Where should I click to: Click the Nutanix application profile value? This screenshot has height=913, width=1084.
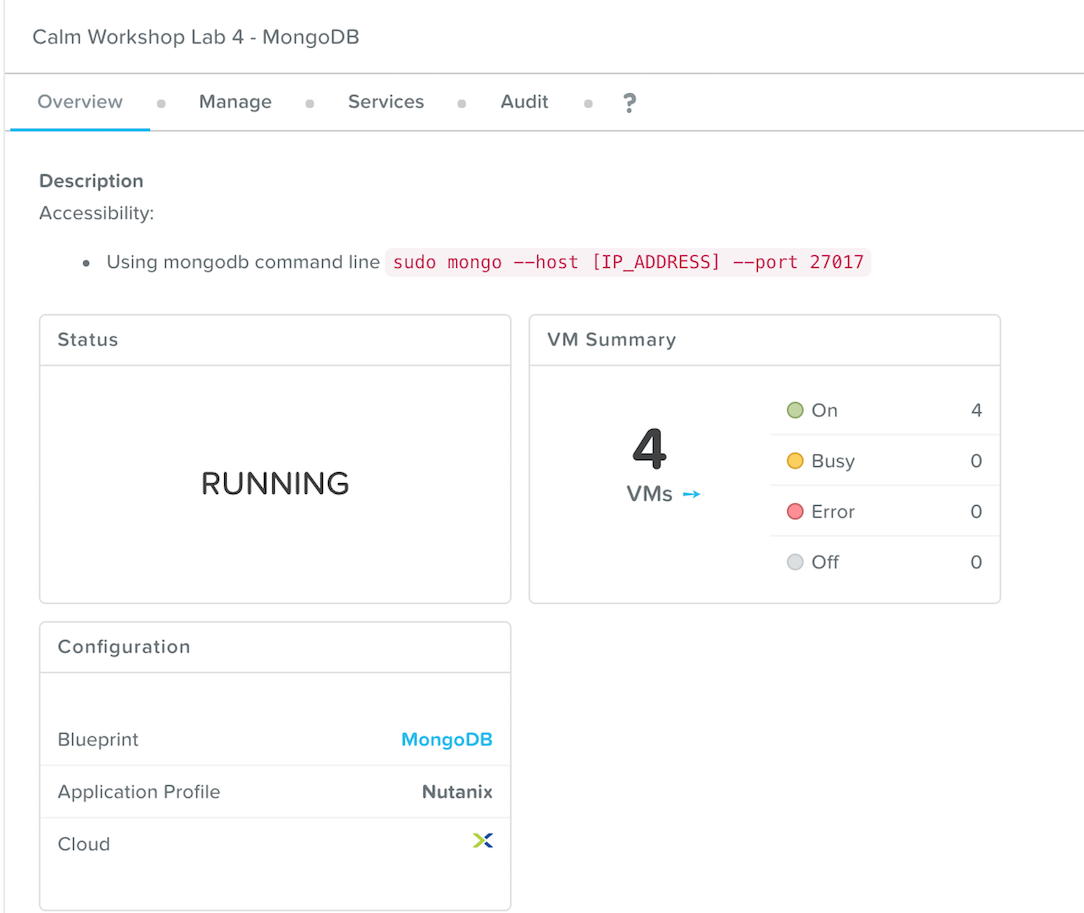pos(457,791)
